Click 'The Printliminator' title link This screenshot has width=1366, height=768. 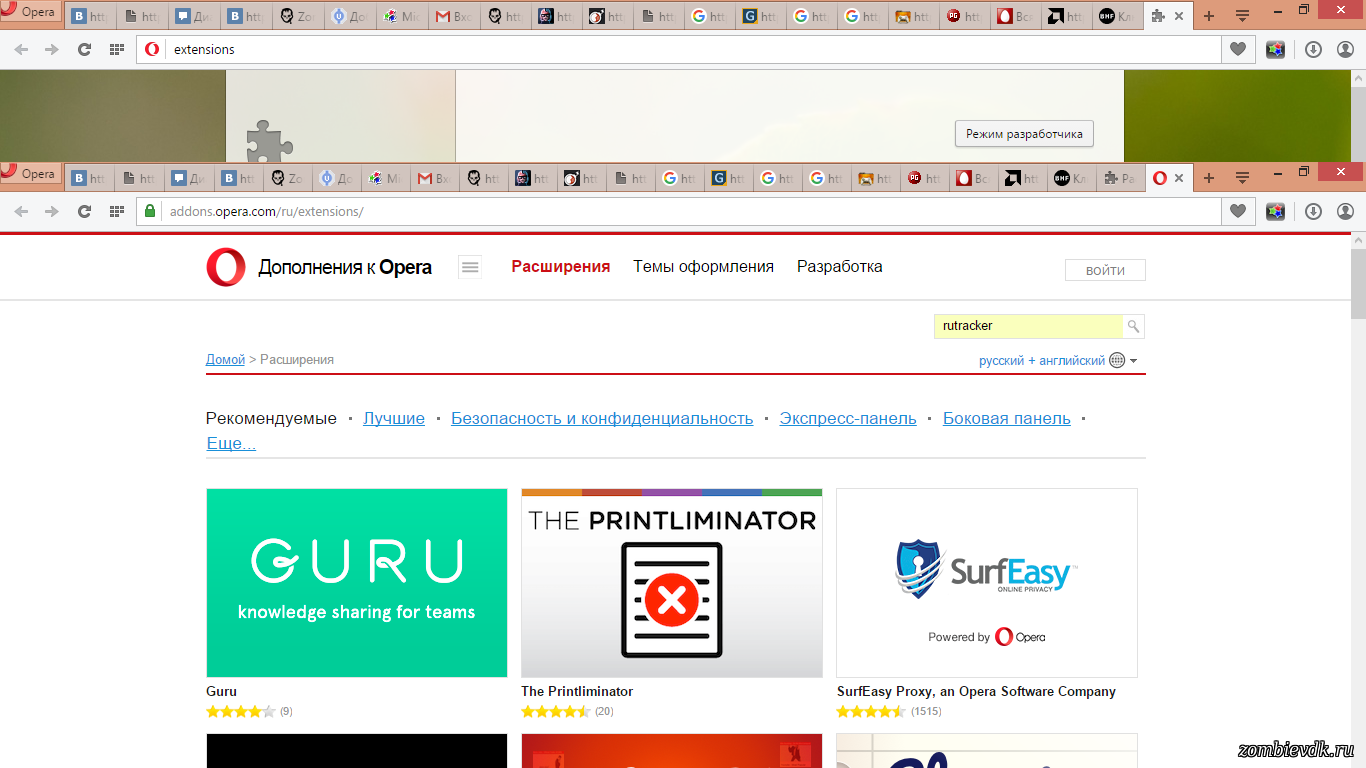tap(577, 691)
